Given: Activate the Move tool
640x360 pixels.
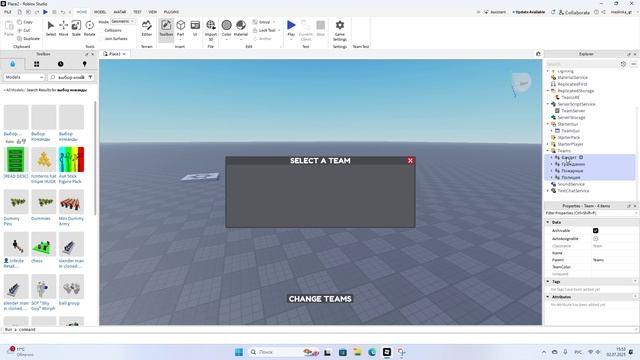Looking at the screenshot, I should [64, 29].
